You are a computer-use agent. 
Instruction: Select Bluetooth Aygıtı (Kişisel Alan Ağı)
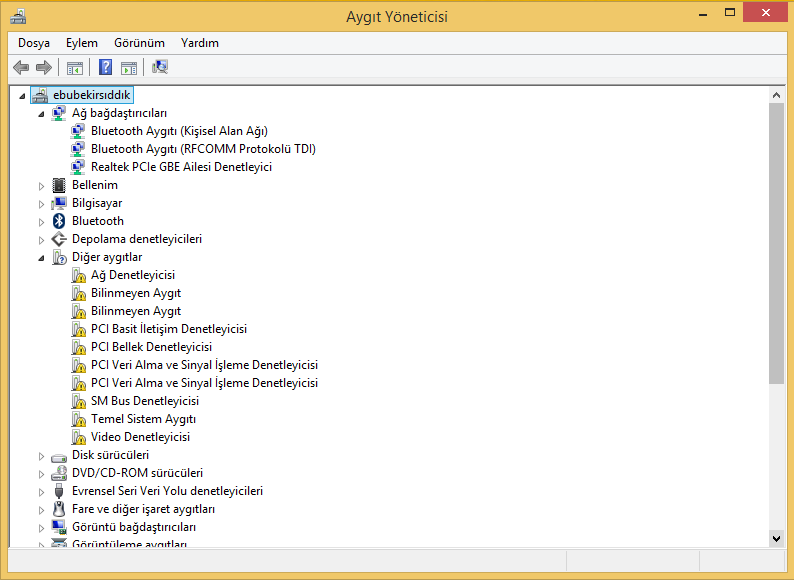click(179, 131)
